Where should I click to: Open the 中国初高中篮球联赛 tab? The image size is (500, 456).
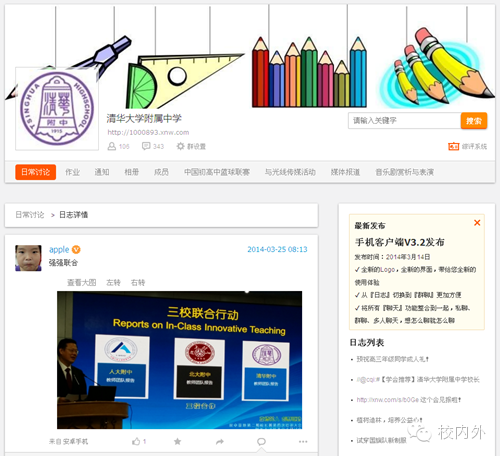click(x=217, y=172)
